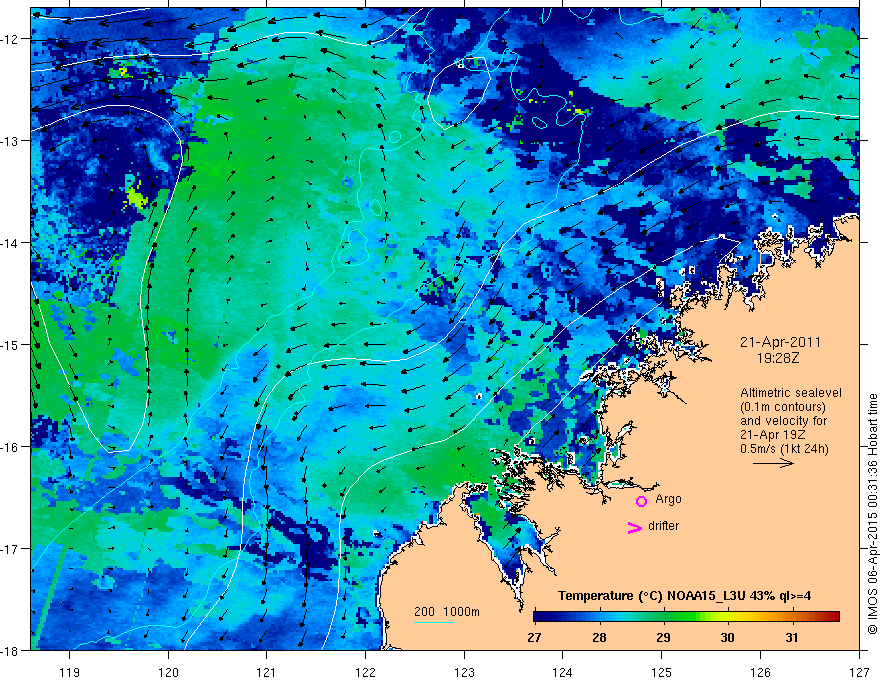The image size is (880, 680).
Task: Click the '29' color bar tick label
Action: coord(663,638)
